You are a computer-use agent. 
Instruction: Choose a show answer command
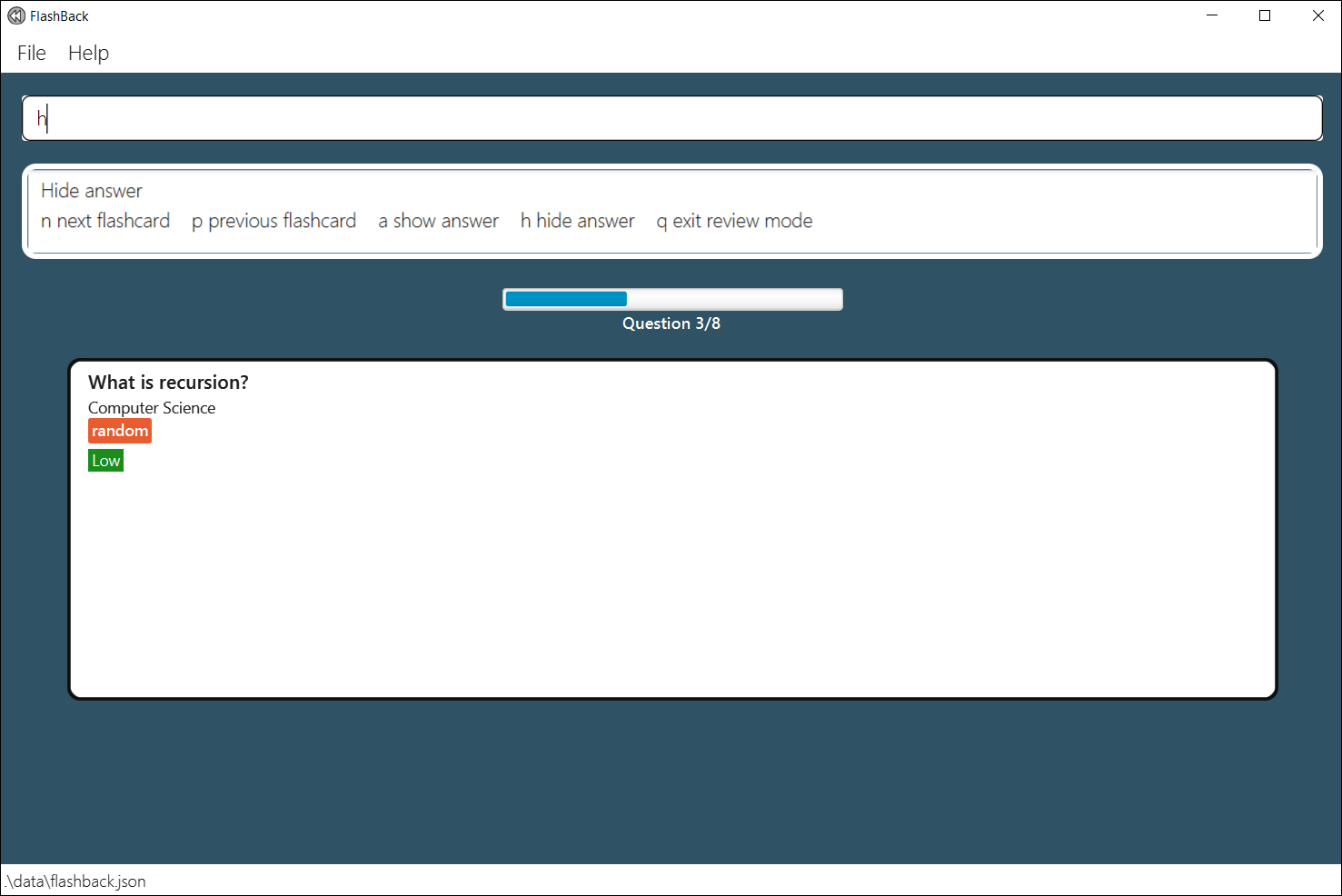click(x=438, y=220)
